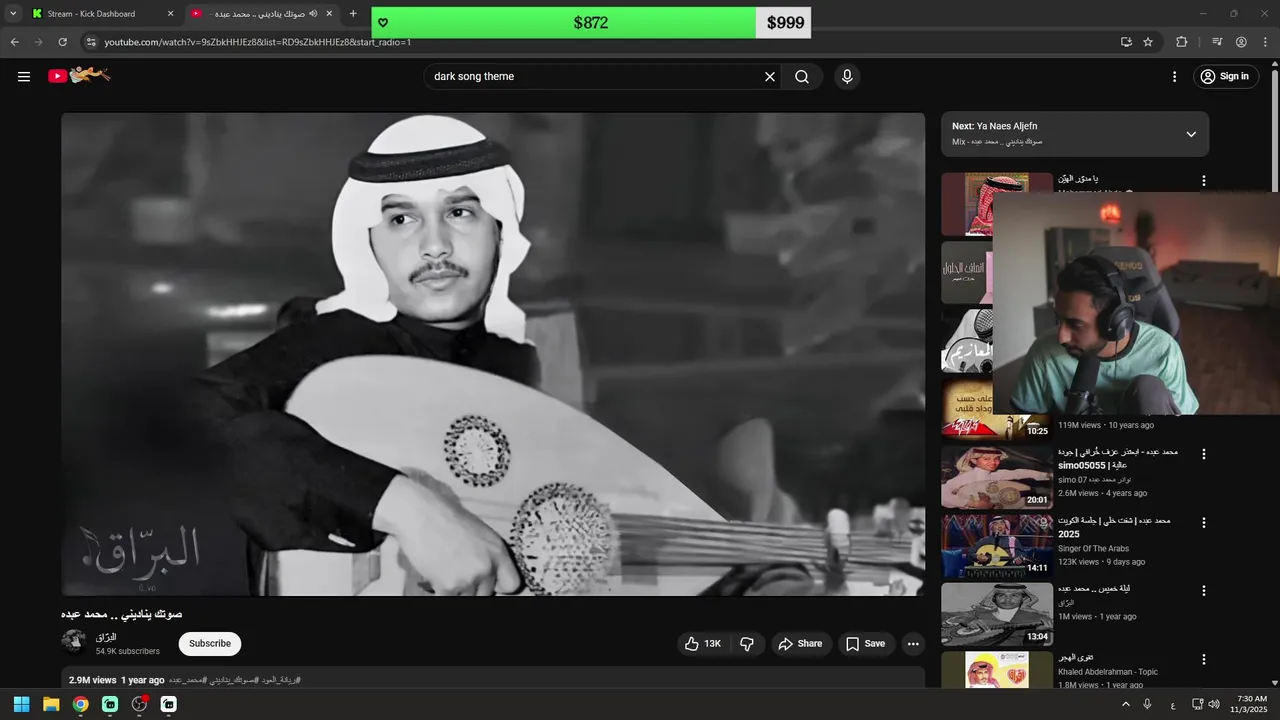
Task: Expand the Mix playlist panel chevron
Action: point(1190,134)
